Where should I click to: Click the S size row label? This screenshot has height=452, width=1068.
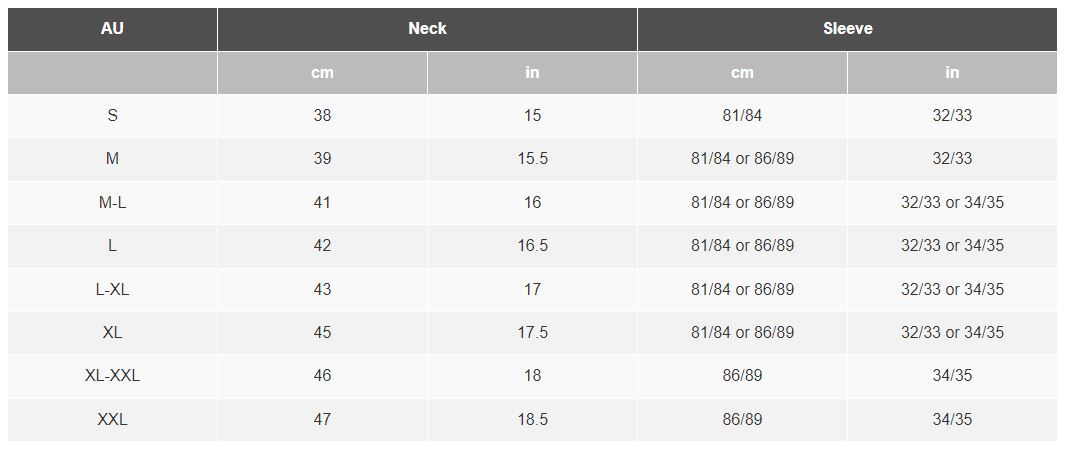(112, 116)
